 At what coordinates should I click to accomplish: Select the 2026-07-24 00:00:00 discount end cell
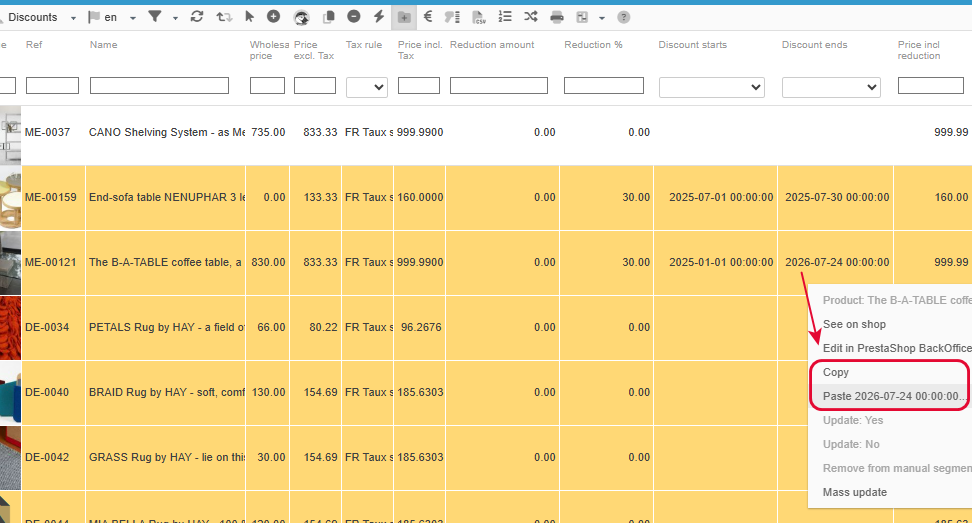pyautogui.click(x=836, y=263)
